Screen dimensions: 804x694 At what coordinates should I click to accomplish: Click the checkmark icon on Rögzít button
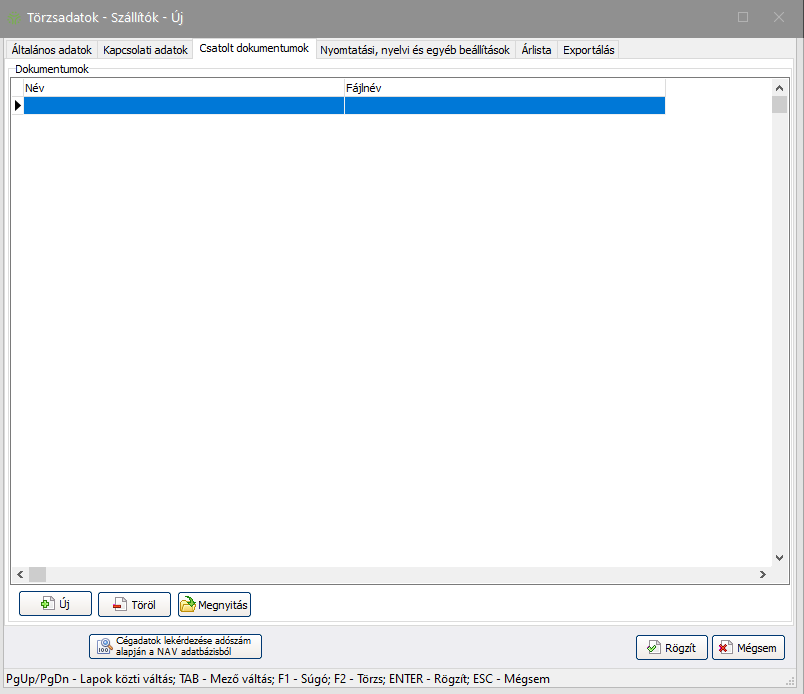(653, 648)
